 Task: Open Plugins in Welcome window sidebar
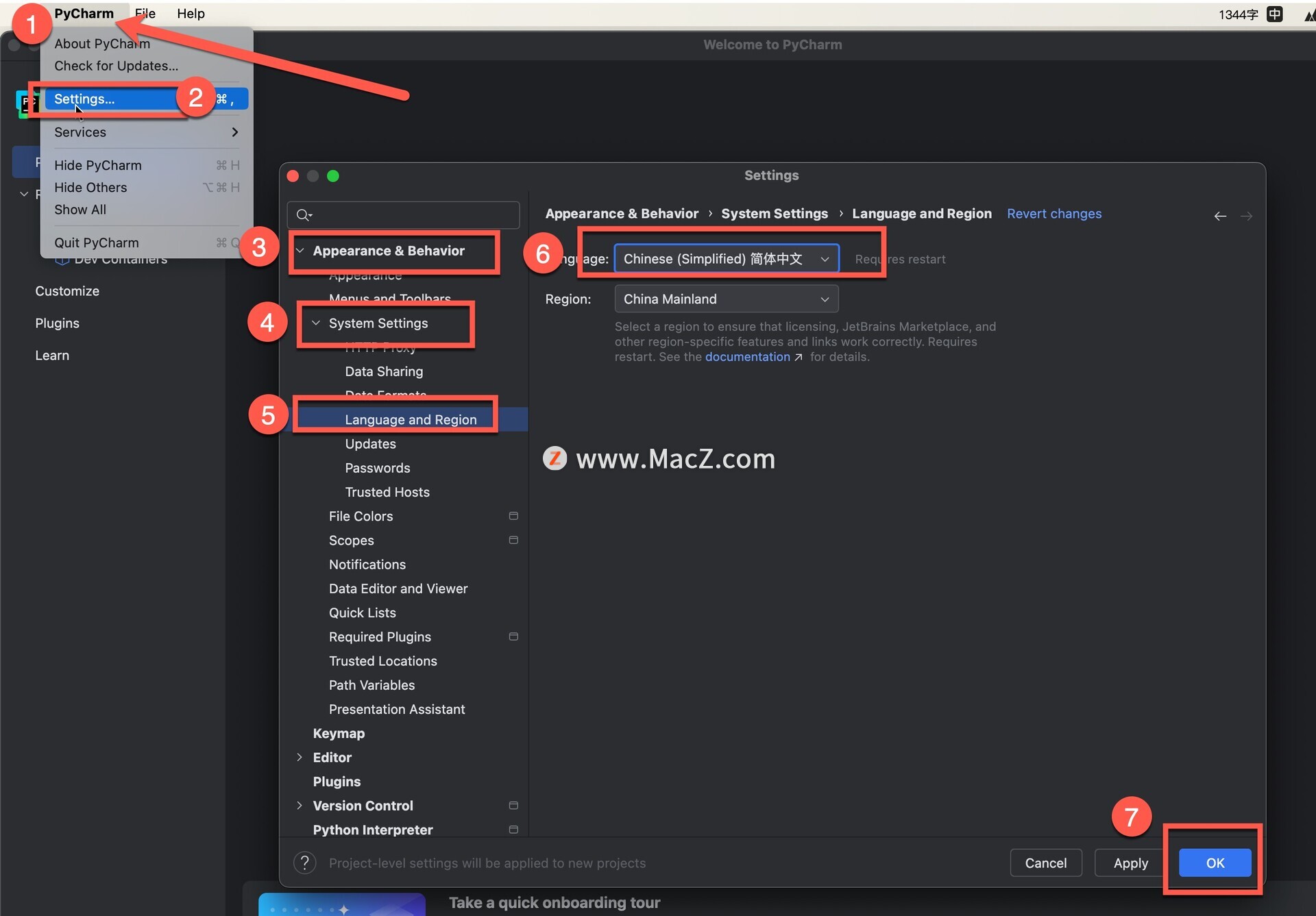click(57, 323)
